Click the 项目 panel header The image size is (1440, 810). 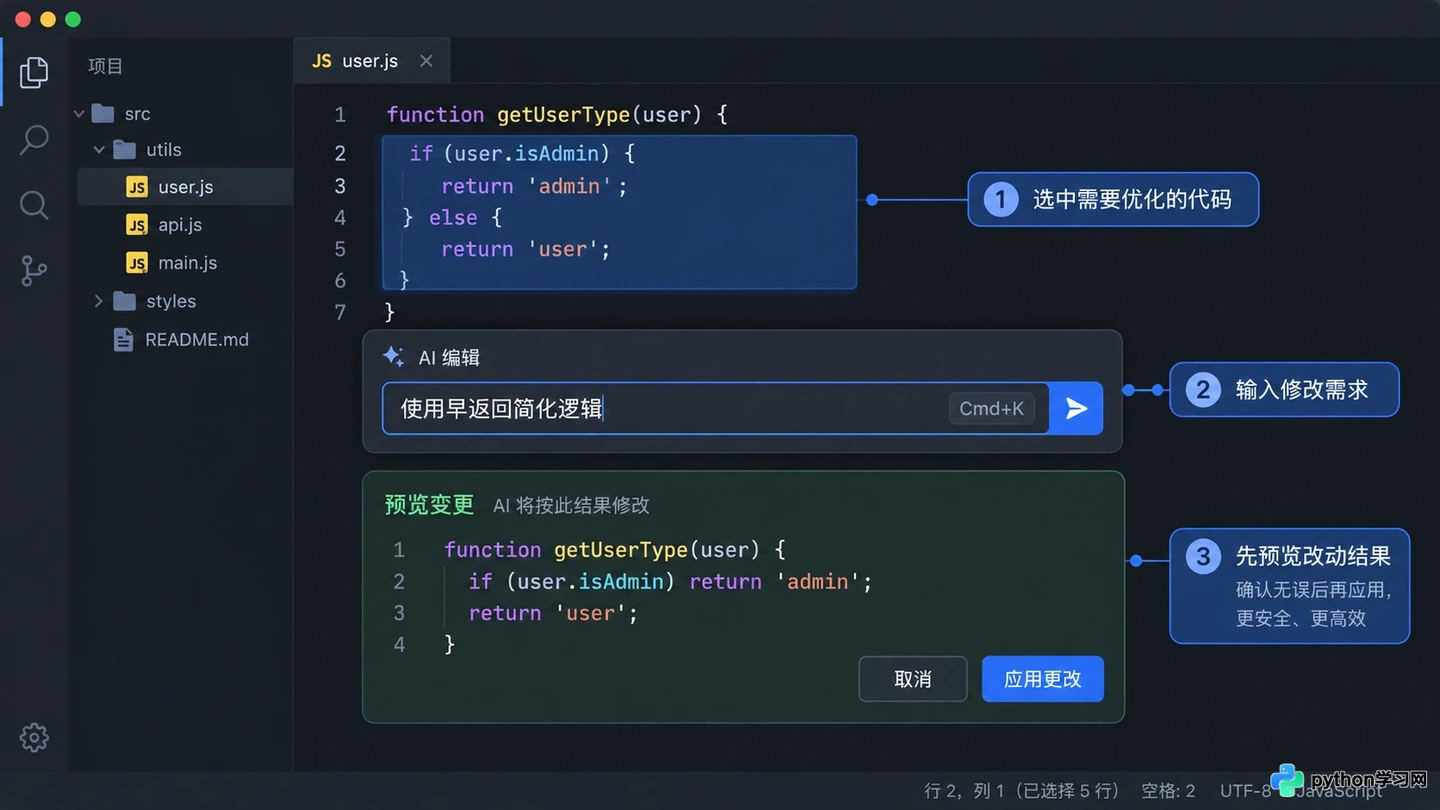pos(105,66)
